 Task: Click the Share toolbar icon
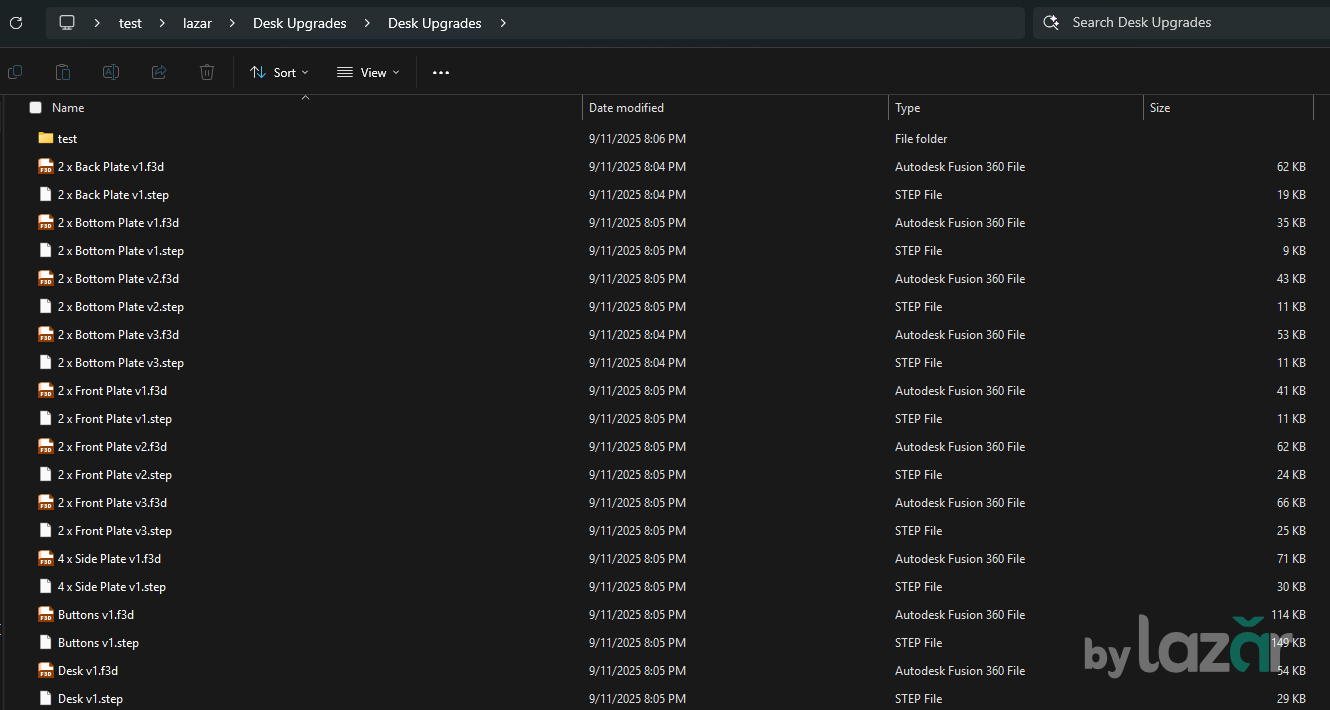click(x=159, y=72)
